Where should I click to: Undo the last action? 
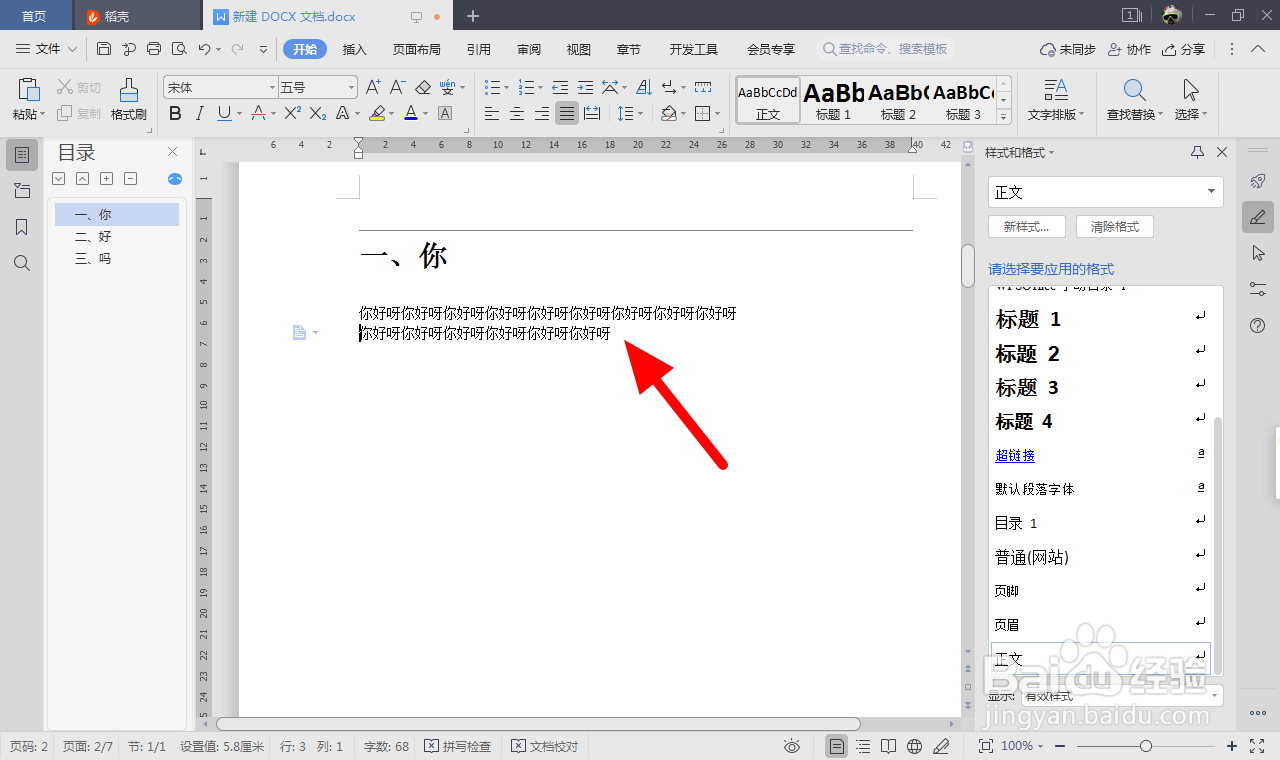(x=204, y=49)
